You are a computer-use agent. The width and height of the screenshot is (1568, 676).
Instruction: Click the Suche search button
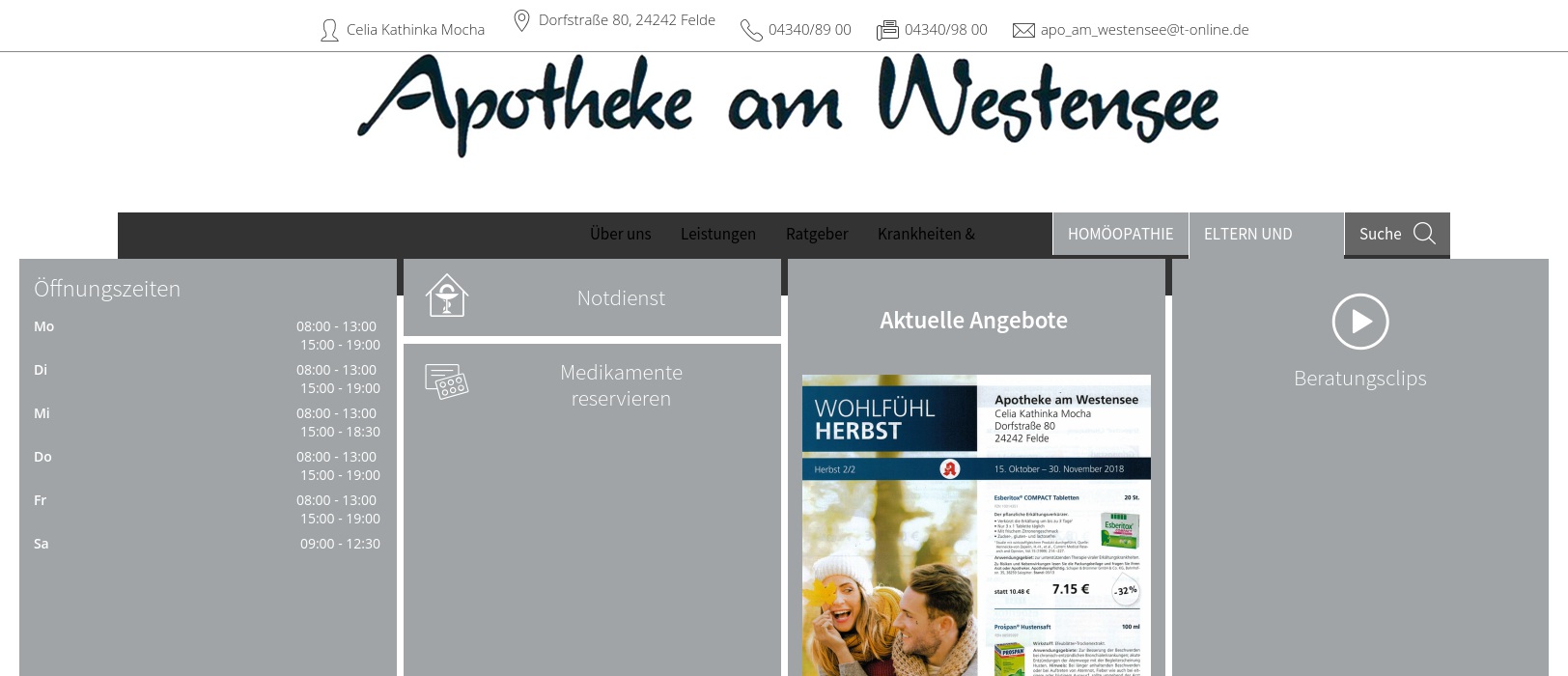[1397, 234]
